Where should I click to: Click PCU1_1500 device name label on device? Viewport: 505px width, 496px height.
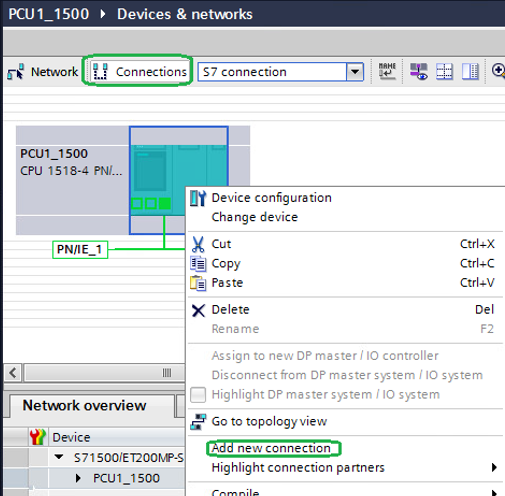tap(54, 154)
